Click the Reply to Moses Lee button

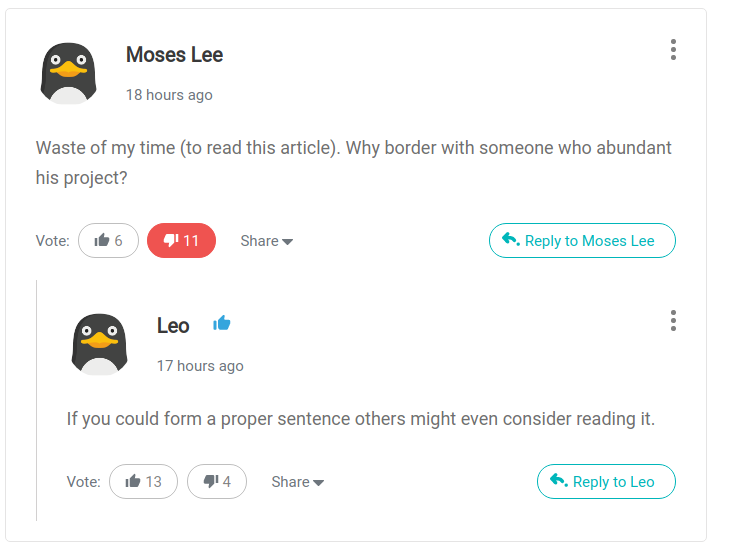click(x=582, y=240)
